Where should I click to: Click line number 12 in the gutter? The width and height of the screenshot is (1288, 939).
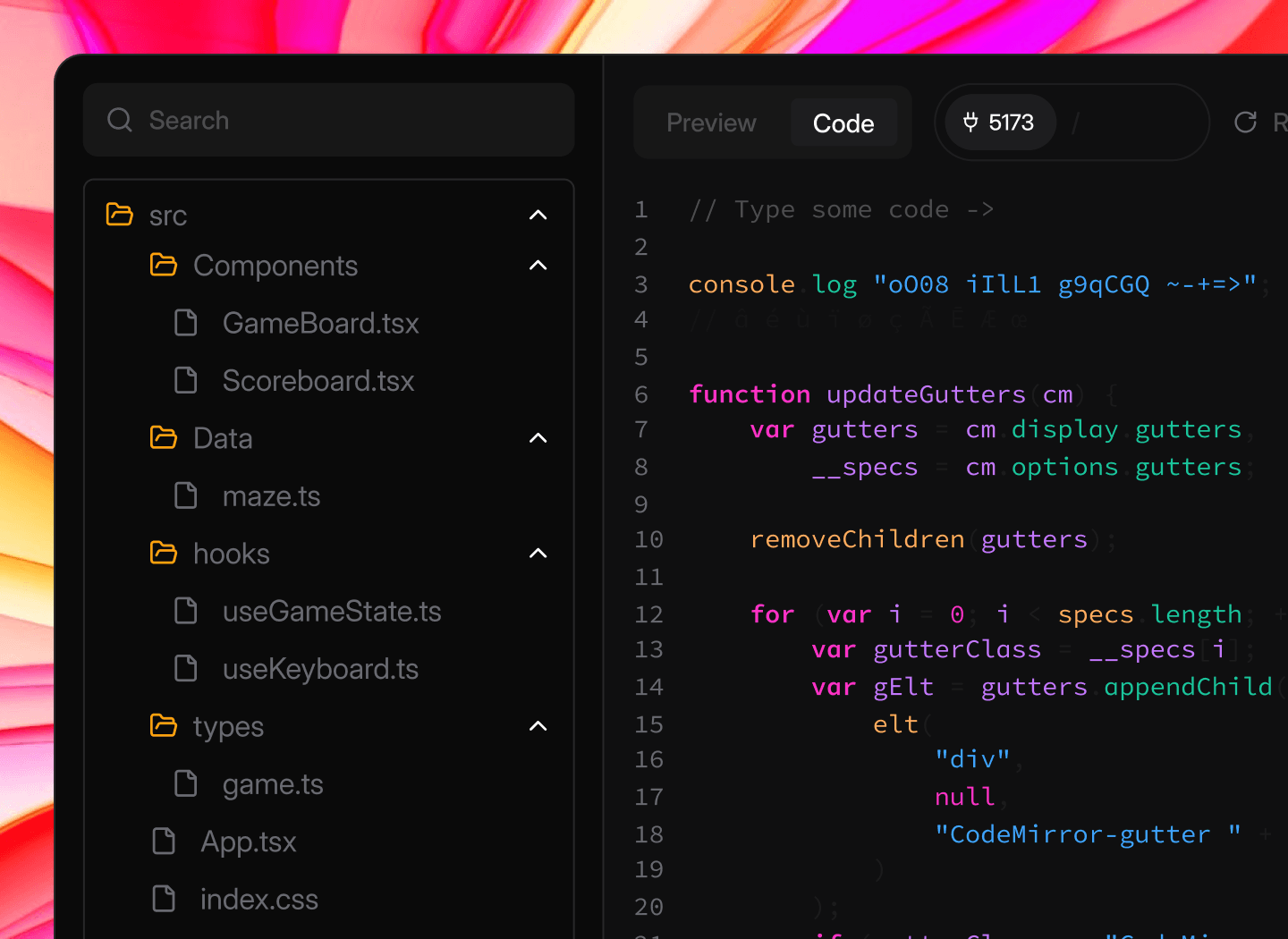[648, 614]
